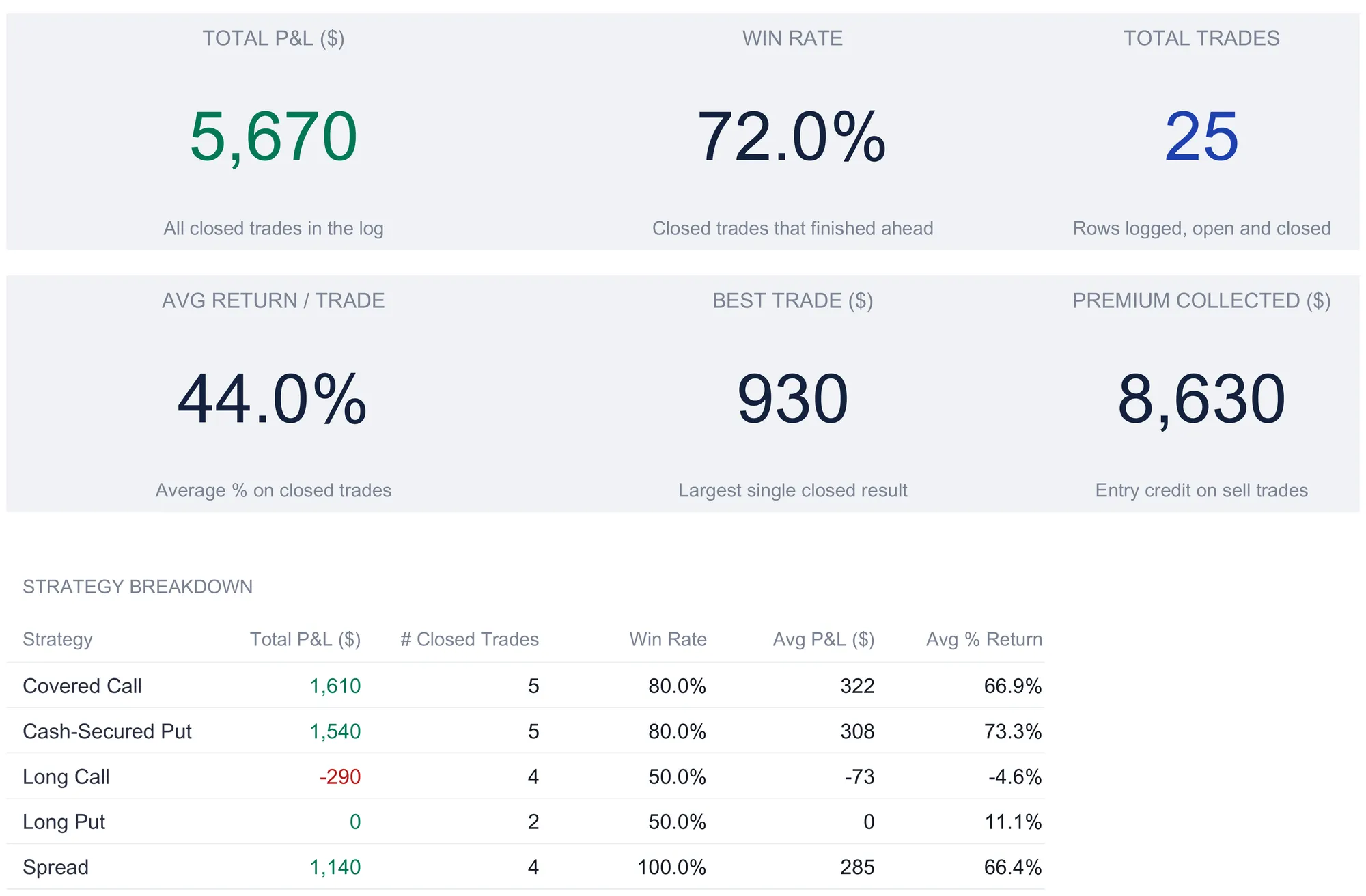Click the Avg % Return column header
The width and height of the screenshot is (1366, 896).
(x=984, y=639)
